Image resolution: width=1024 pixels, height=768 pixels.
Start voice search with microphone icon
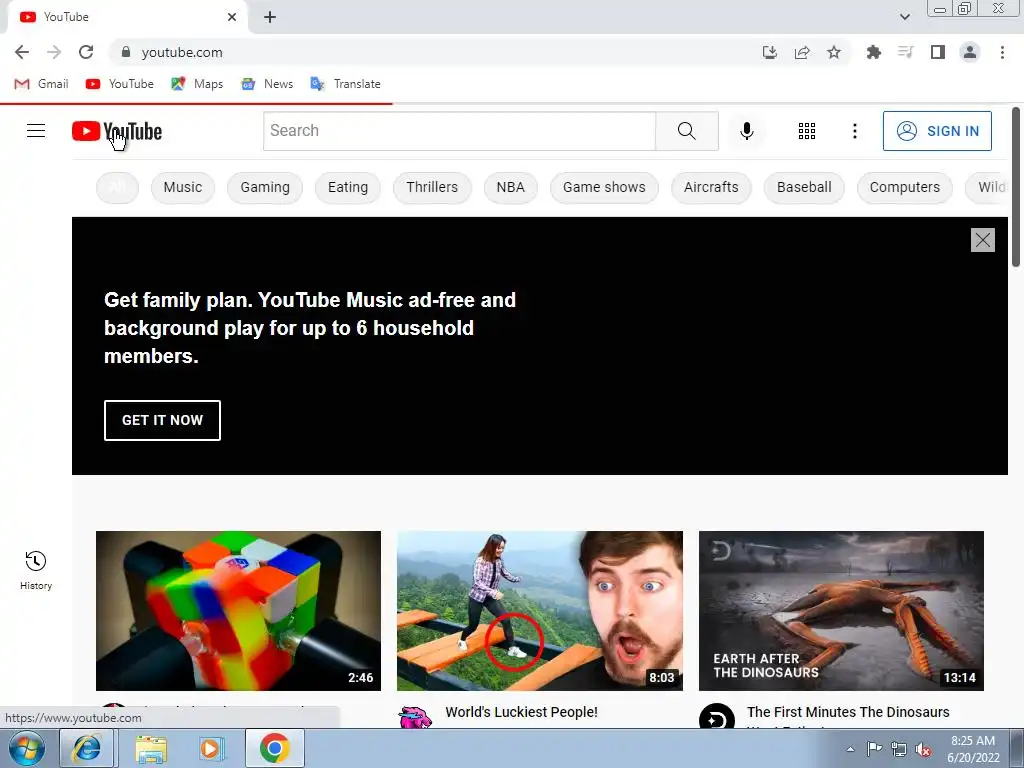[746, 131]
